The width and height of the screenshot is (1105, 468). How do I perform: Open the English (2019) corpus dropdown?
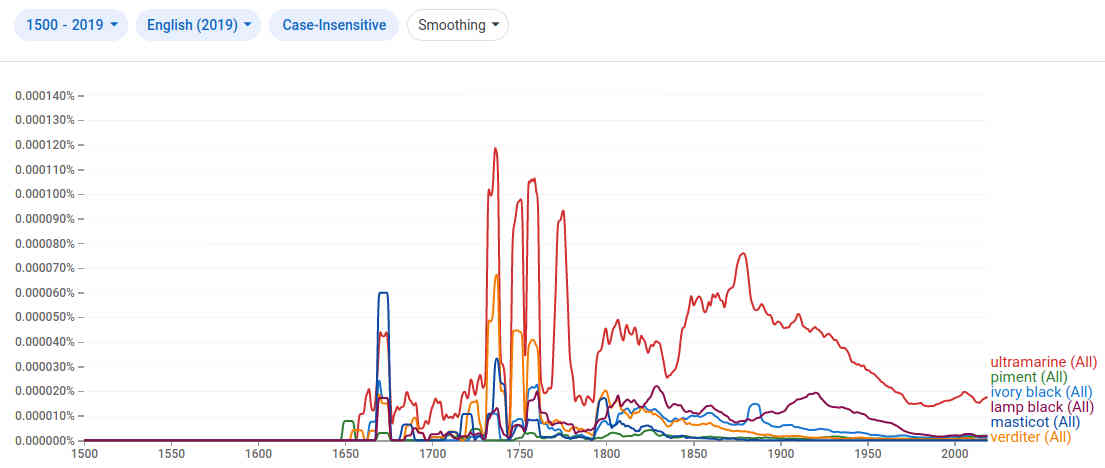click(198, 25)
